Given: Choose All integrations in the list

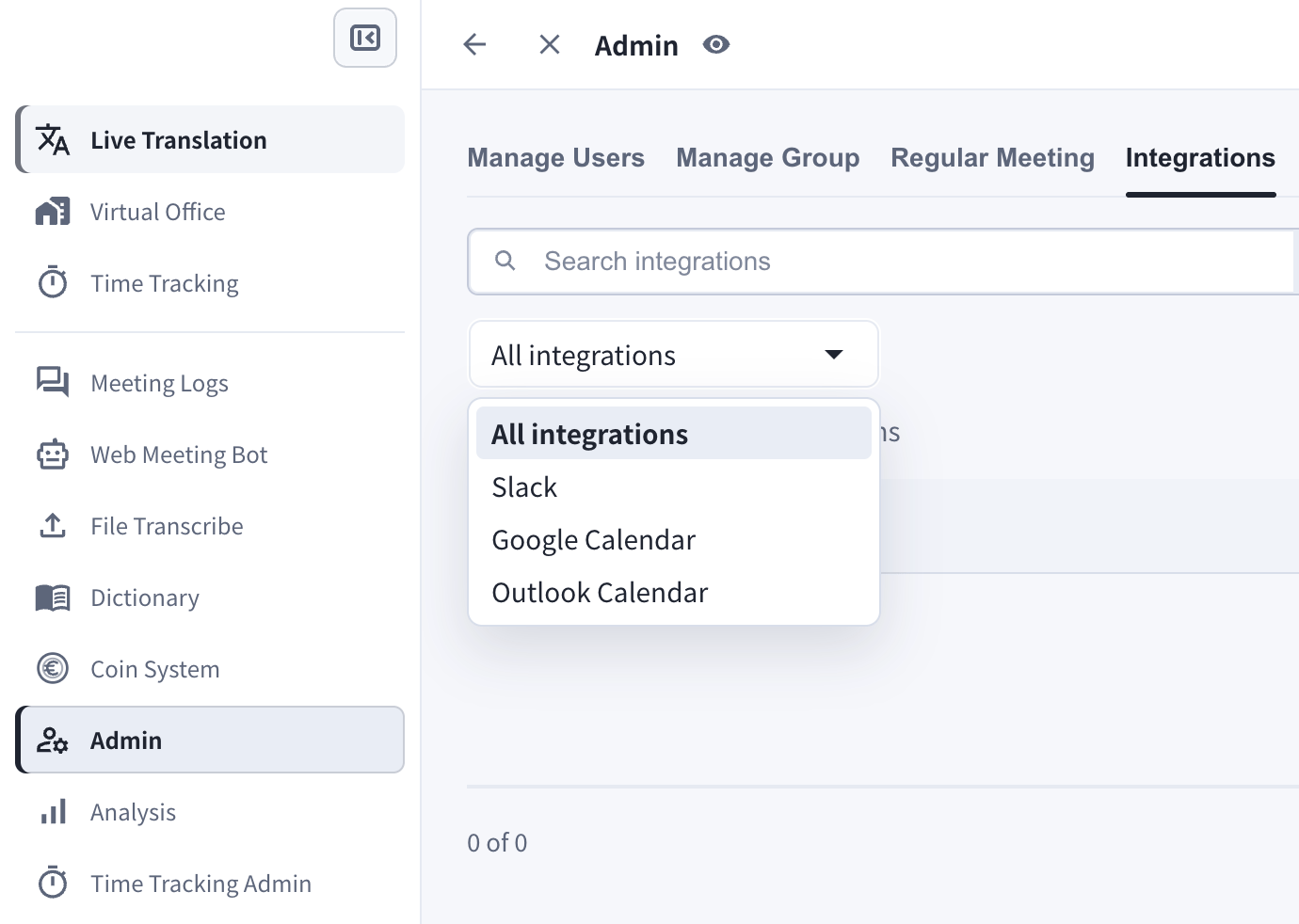Looking at the screenshot, I should 674,434.
